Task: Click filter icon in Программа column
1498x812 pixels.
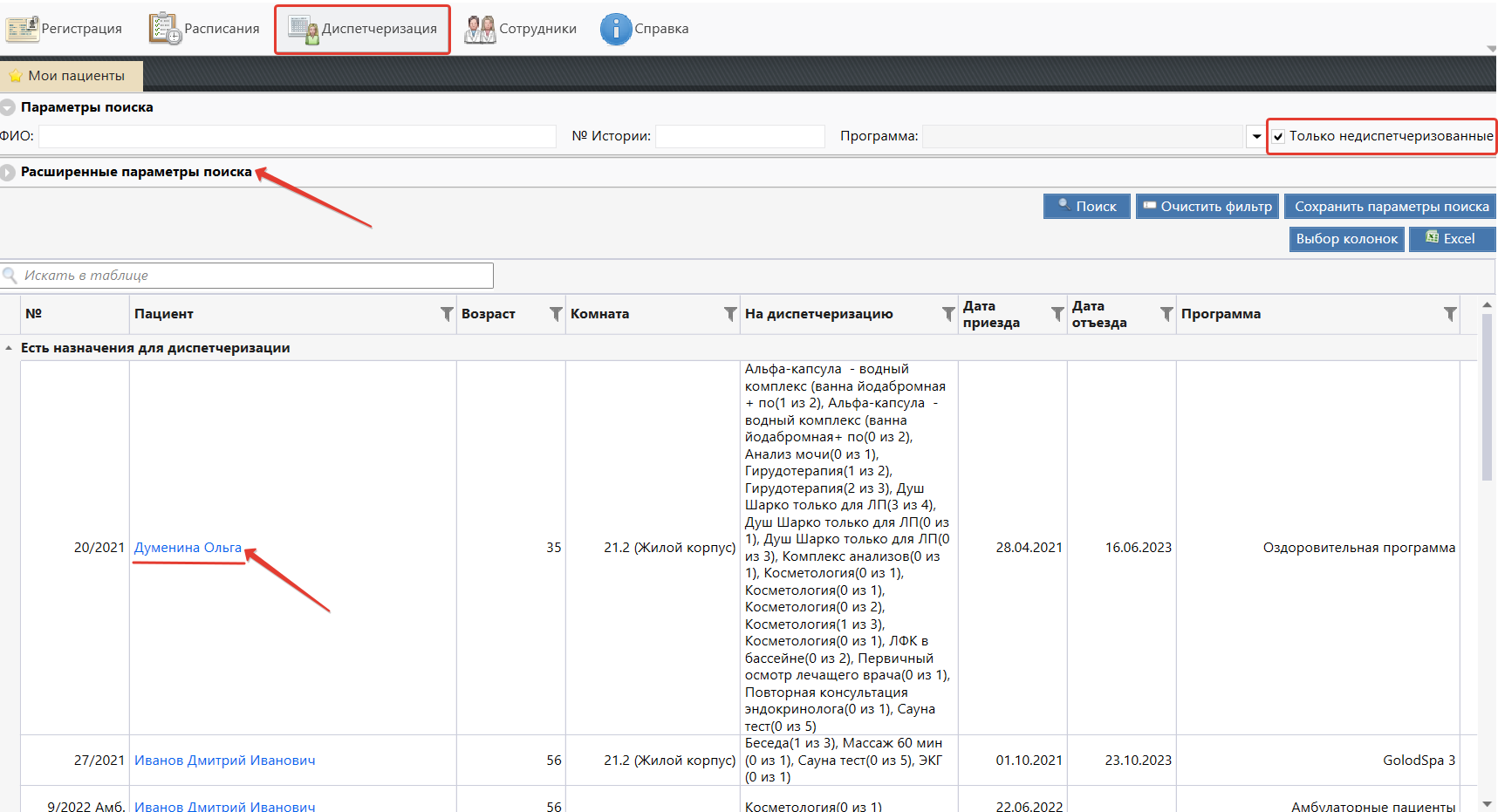Action: coord(1450,314)
